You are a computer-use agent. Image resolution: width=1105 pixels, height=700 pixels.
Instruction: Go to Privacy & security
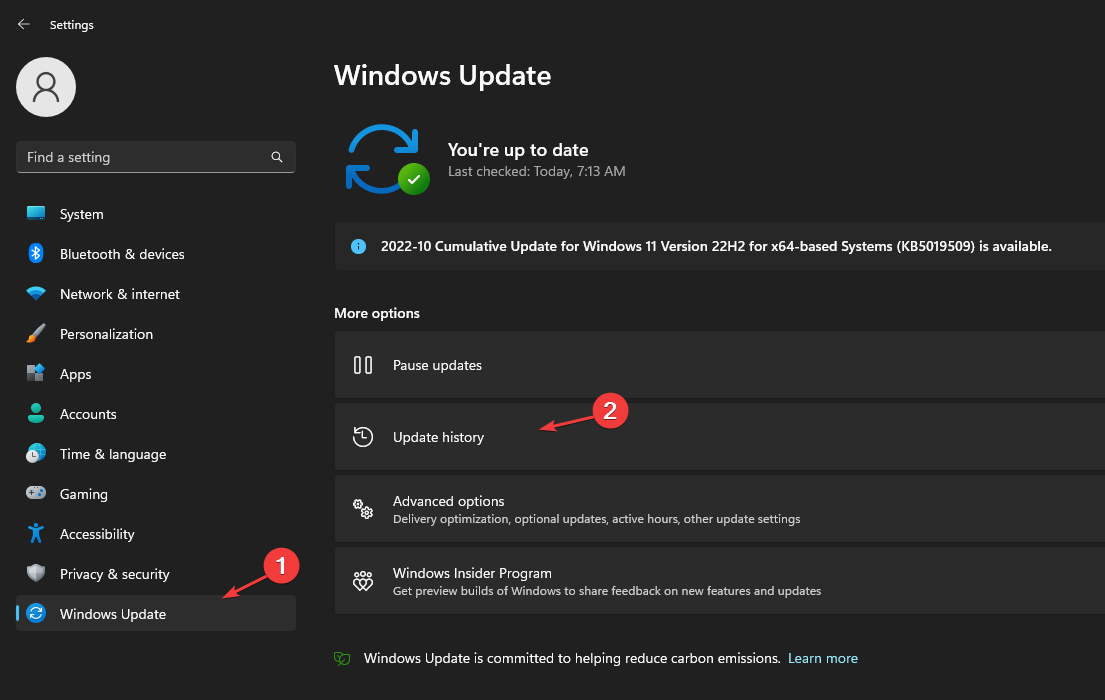coord(156,574)
